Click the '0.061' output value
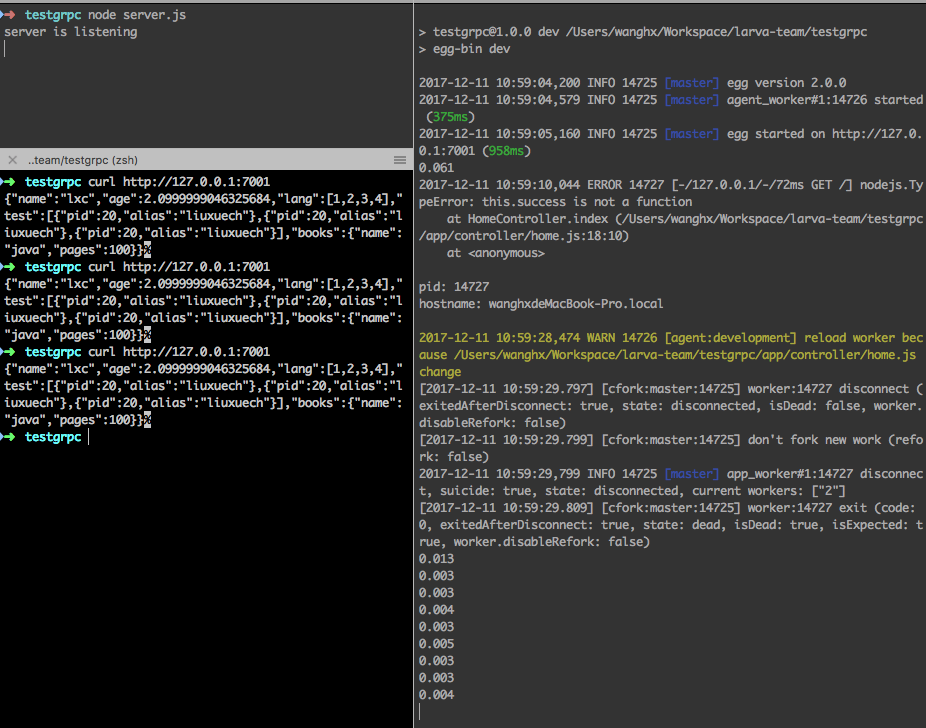The image size is (926, 728). (436, 168)
